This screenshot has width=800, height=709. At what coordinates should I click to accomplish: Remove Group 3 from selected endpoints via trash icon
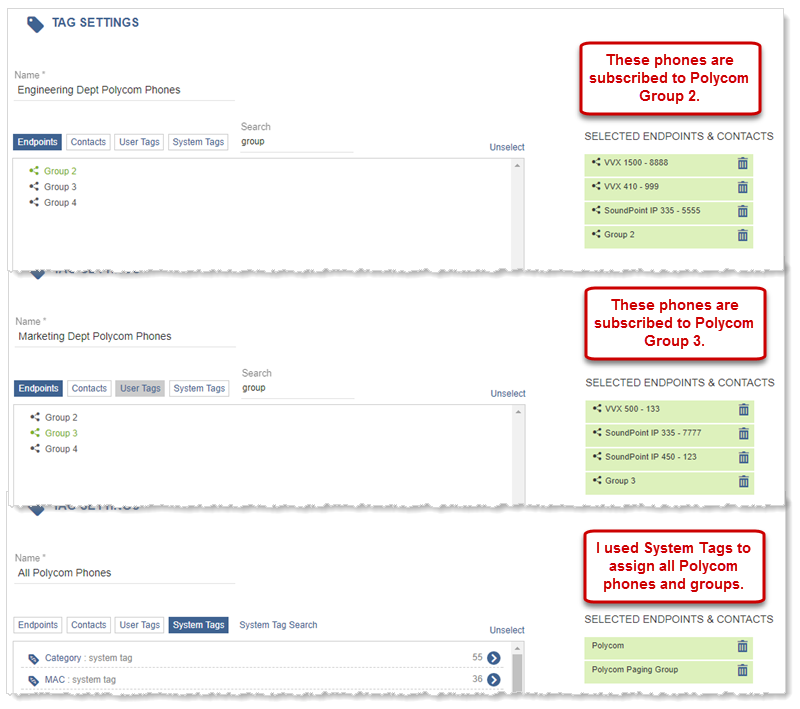(x=743, y=482)
